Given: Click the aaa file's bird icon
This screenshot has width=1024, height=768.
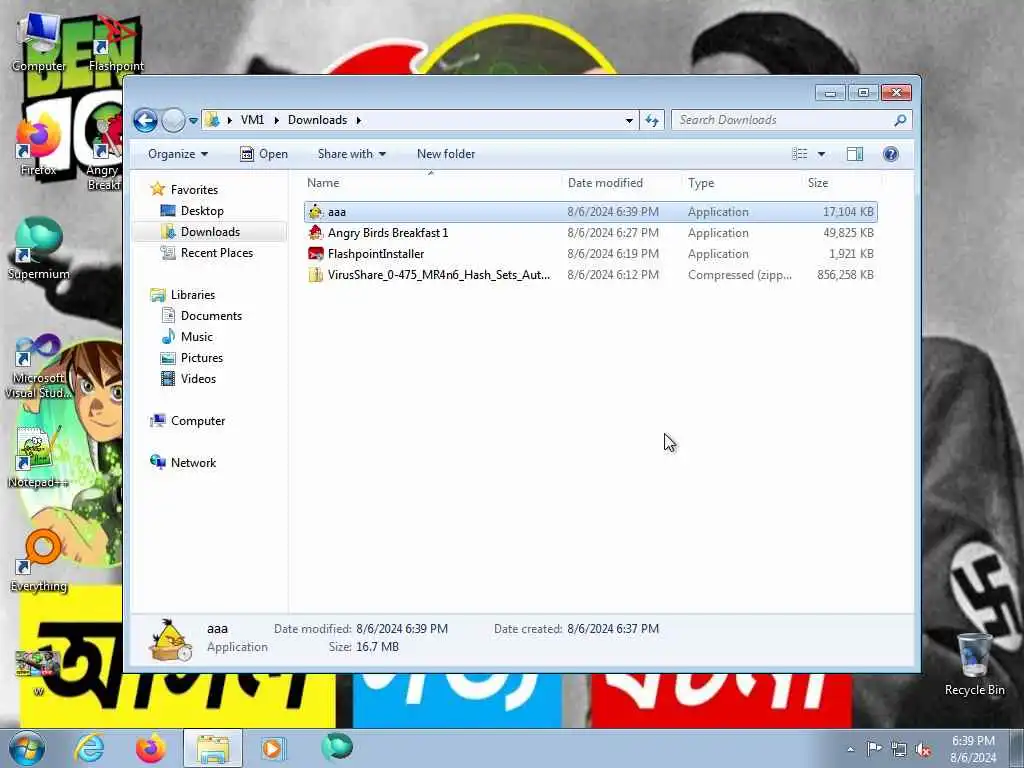Looking at the screenshot, I should 316,212.
